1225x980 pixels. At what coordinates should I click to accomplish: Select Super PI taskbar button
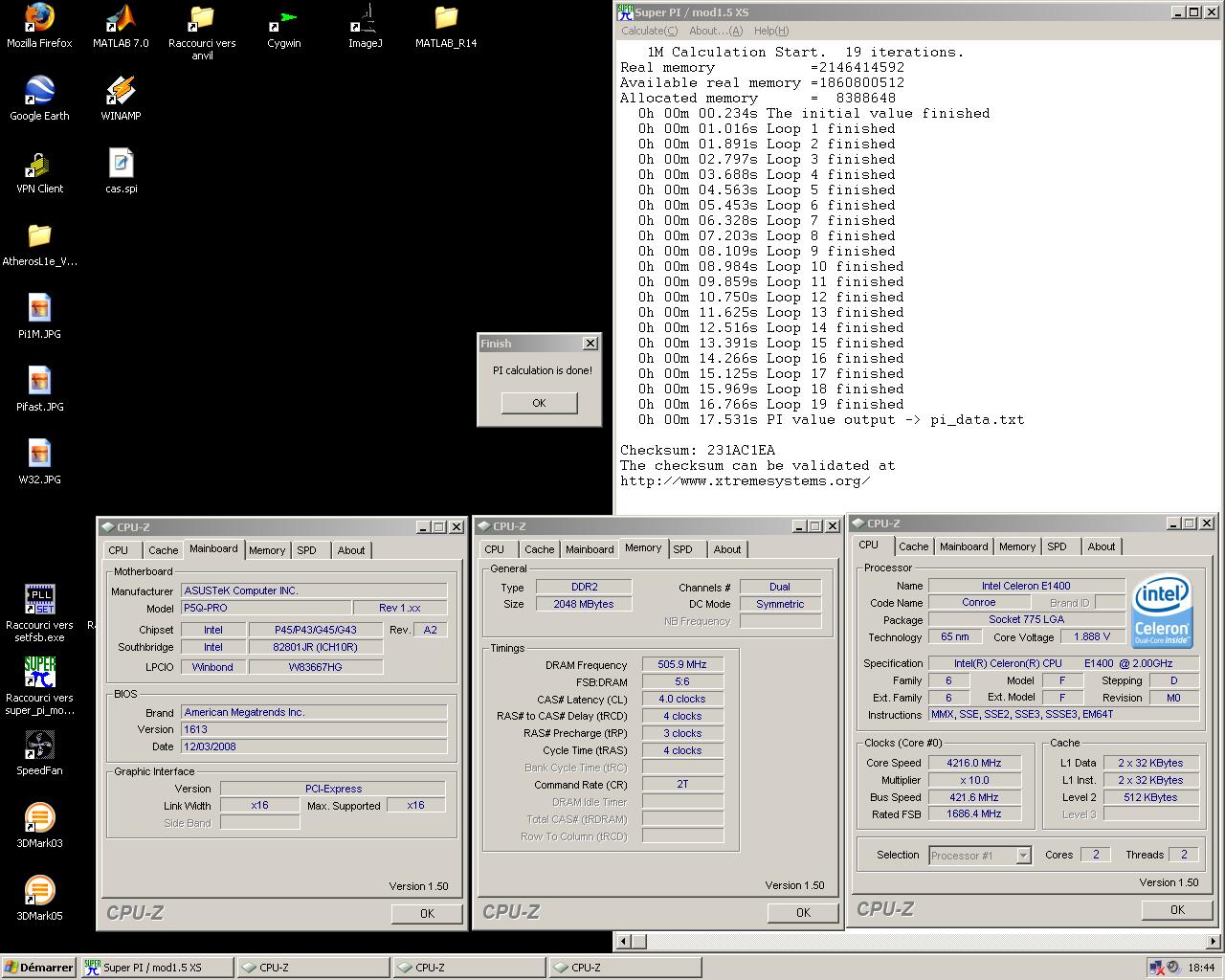[x=155, y=968]
